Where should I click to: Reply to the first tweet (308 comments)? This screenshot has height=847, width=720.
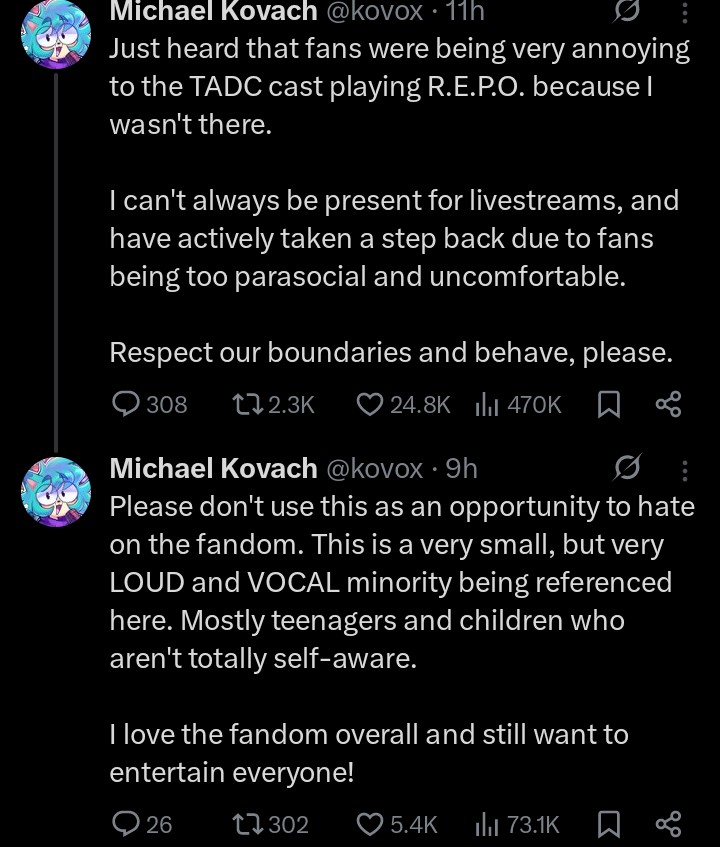[126, 404]
